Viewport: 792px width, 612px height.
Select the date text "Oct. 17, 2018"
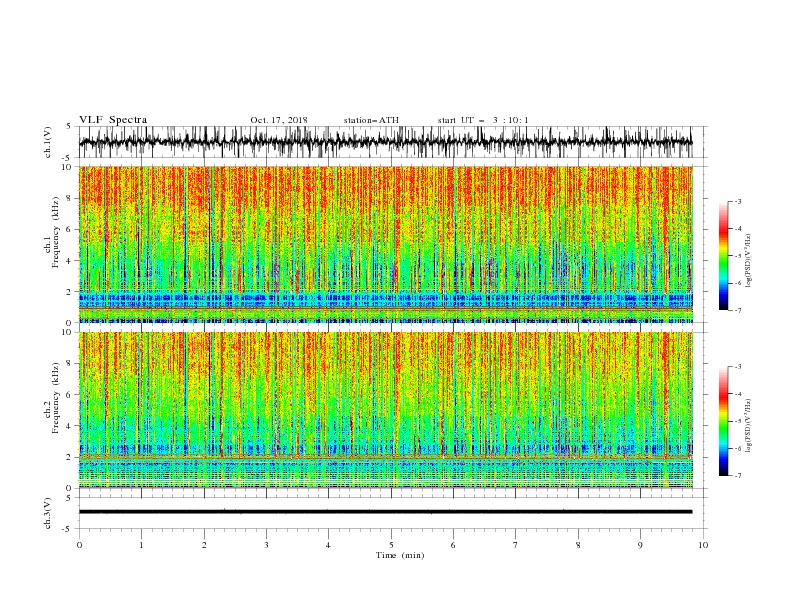[279, 120]
